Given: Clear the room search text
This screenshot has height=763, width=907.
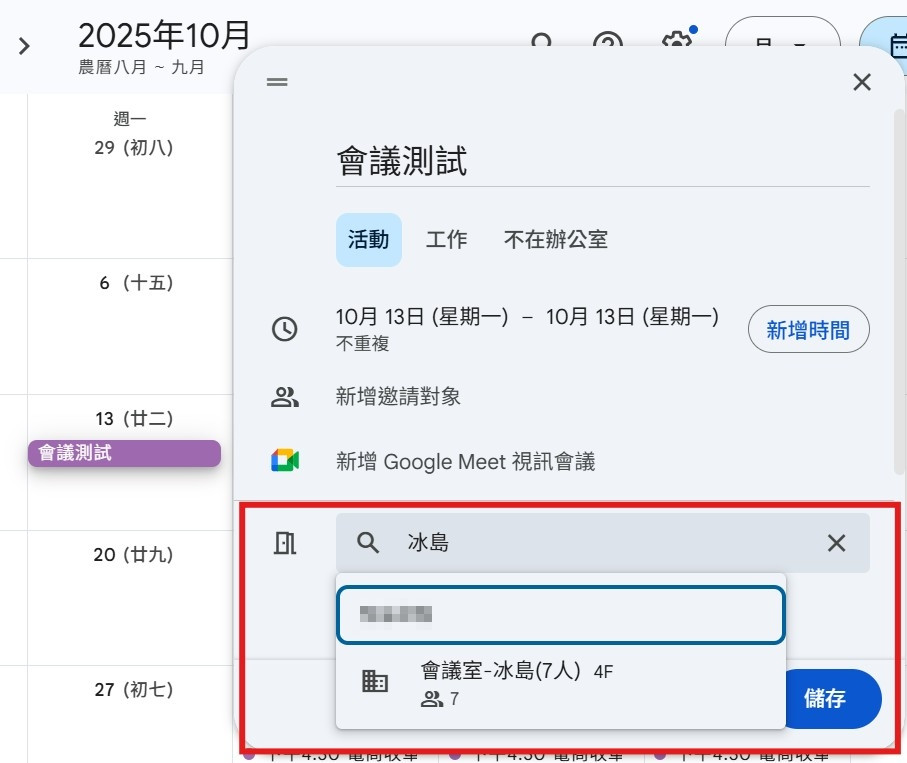Looking at the screenshot, I should (x=836, y=543).
